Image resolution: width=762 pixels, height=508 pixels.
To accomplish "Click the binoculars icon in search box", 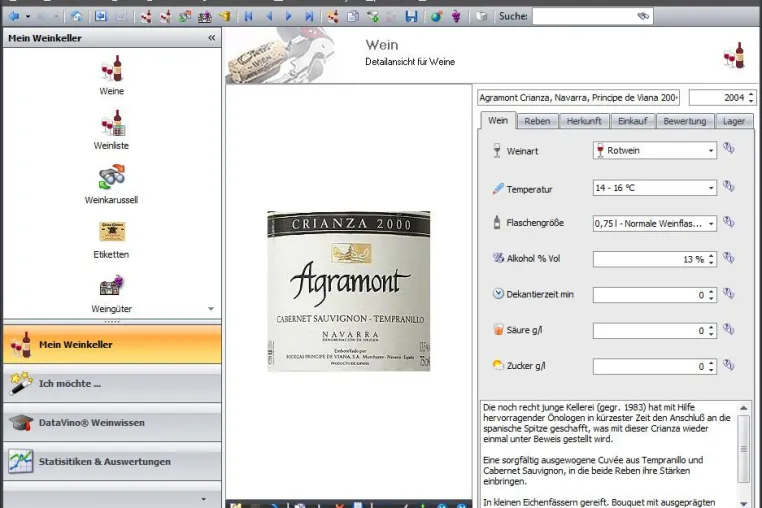I will tap(643, 16).
